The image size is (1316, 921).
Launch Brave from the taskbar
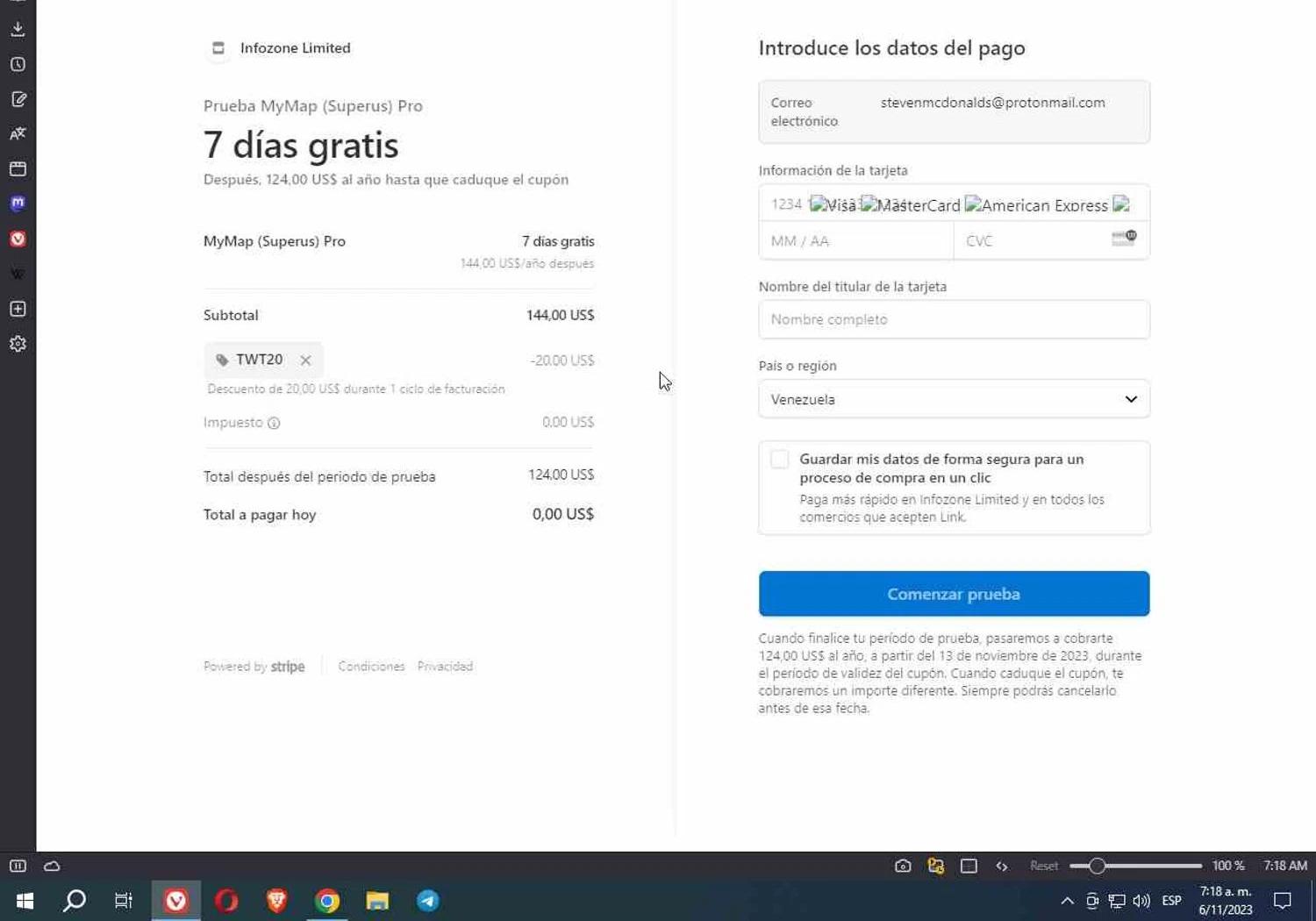[x=276, y=901]
